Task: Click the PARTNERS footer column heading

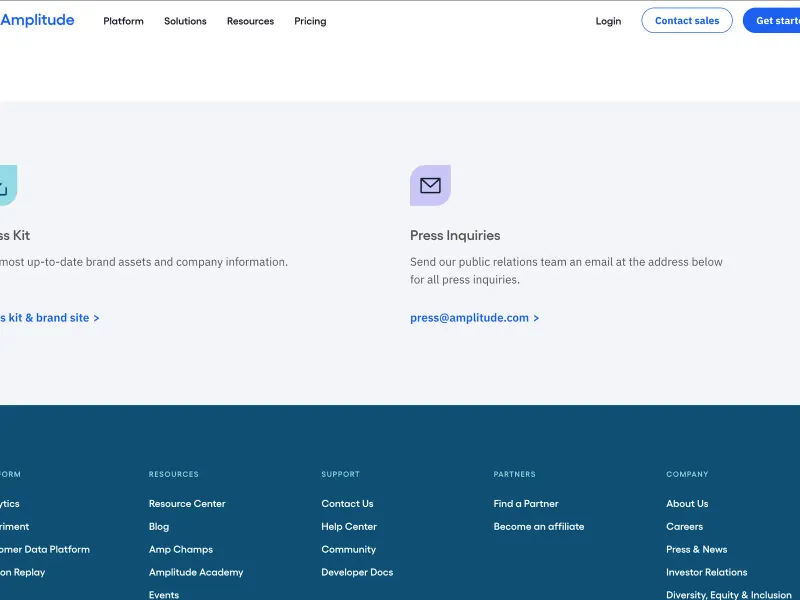Action: pos(514,474)
